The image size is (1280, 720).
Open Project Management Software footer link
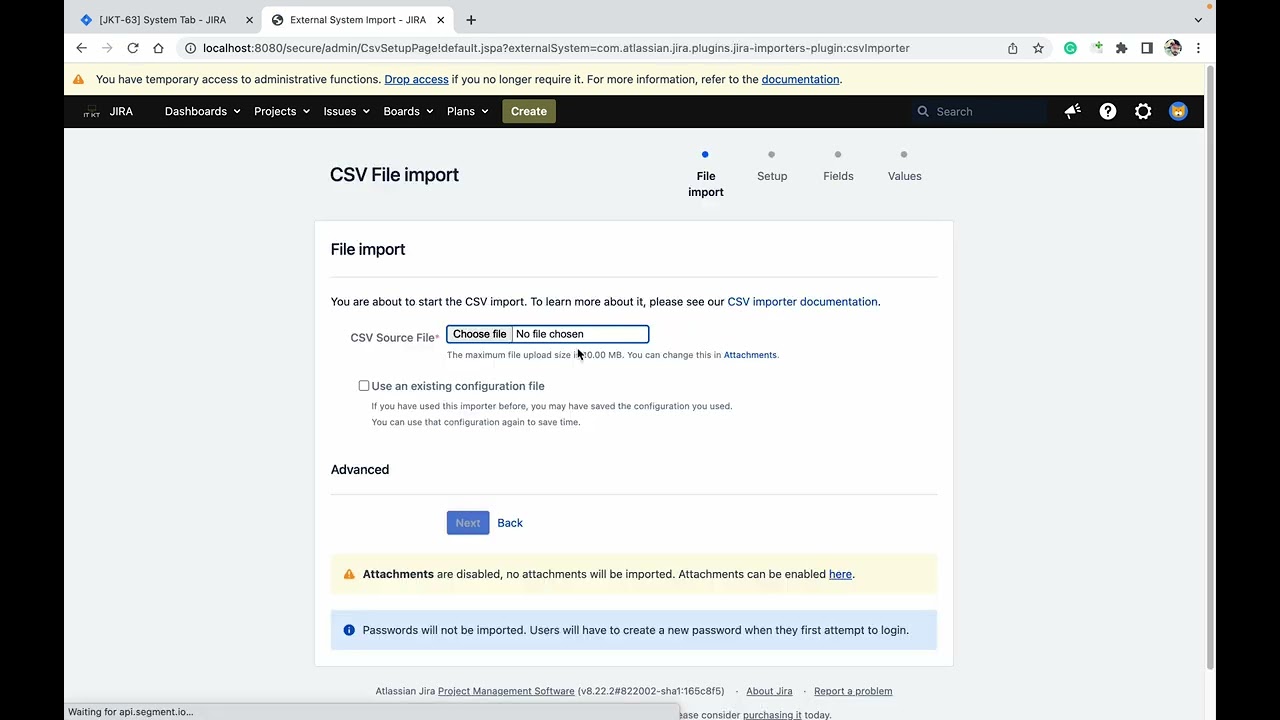(x=506, y=691)
